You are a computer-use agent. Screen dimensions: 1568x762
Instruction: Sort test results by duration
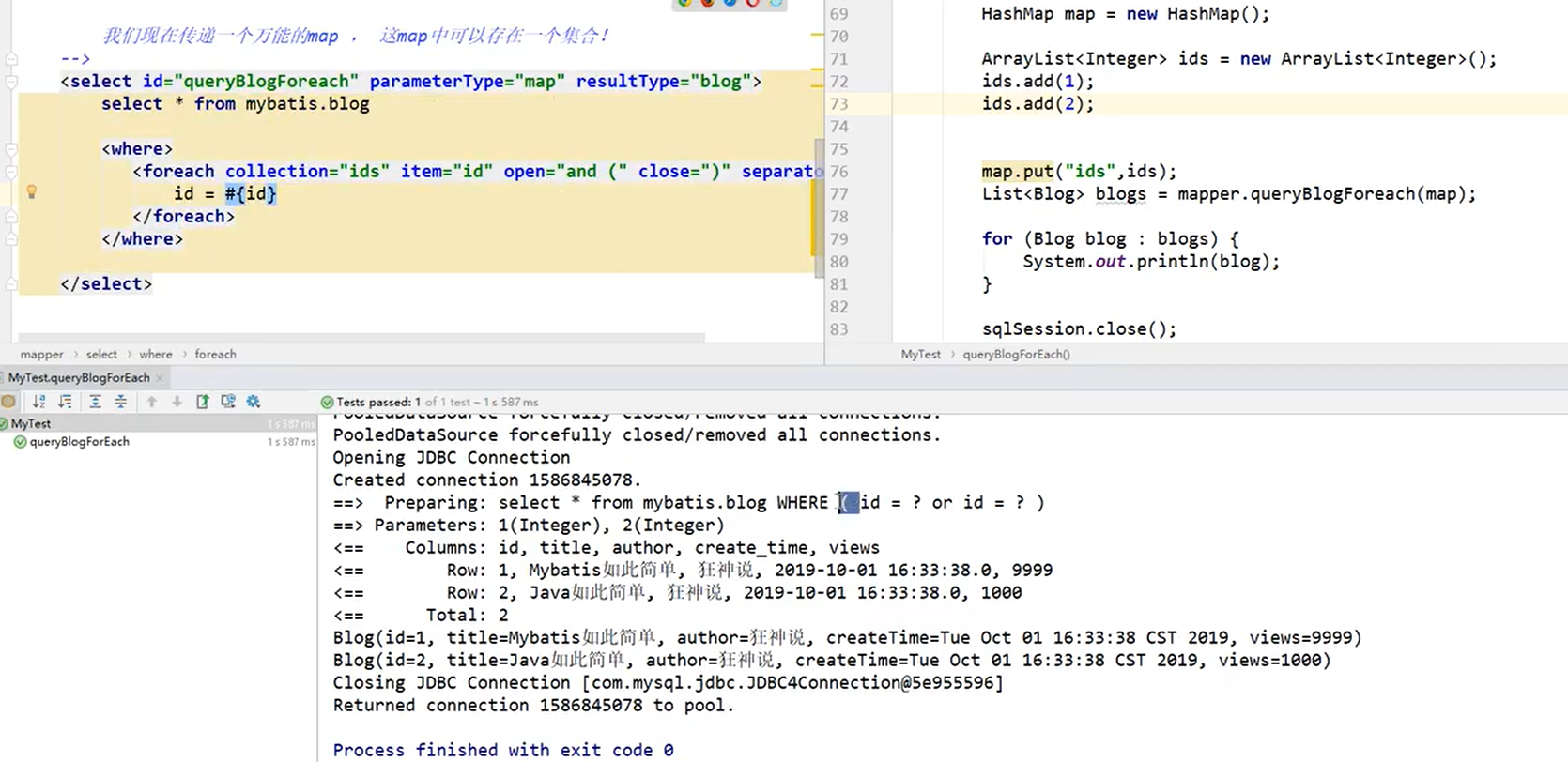[65, 402]
